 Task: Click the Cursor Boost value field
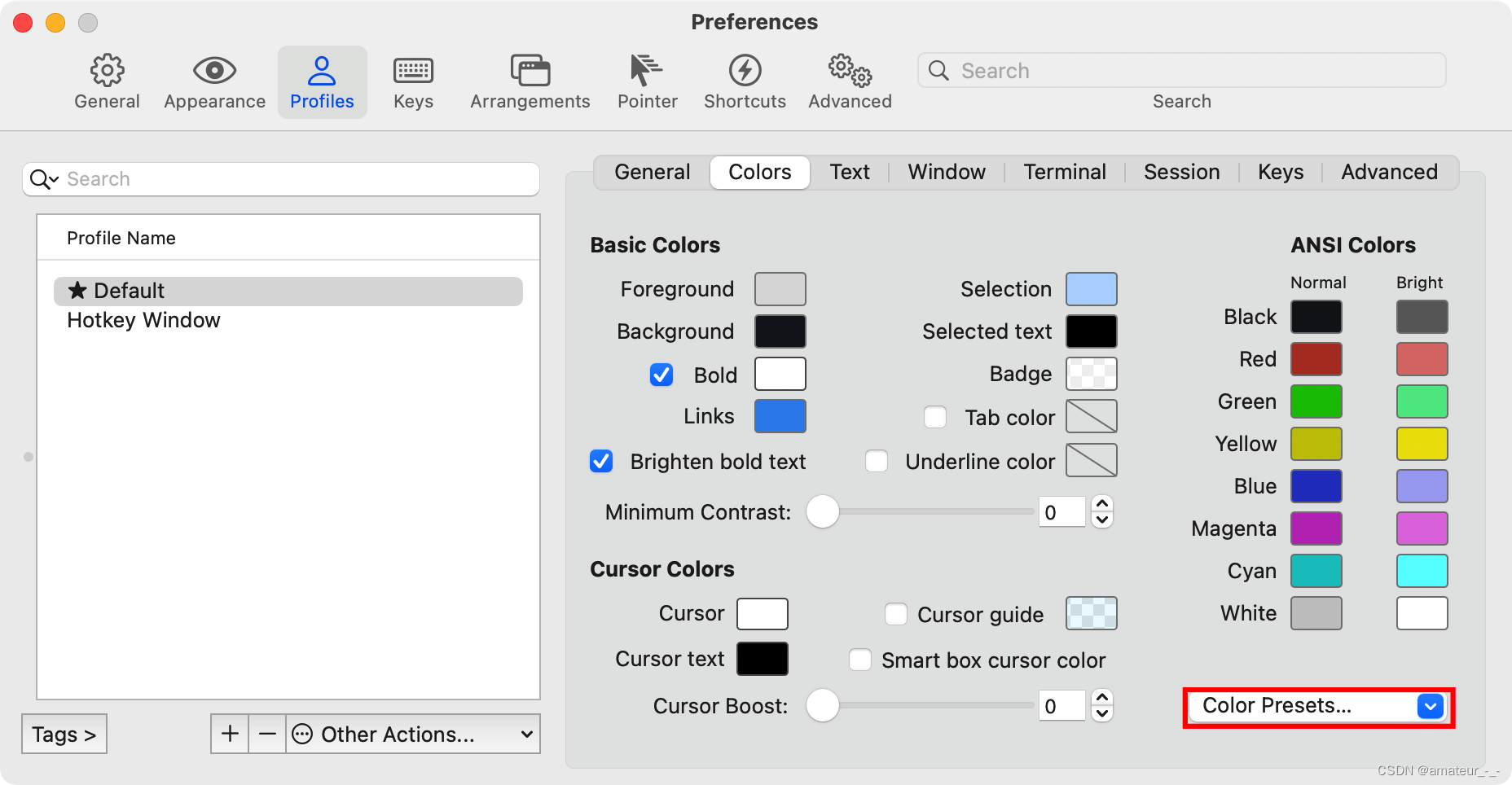pyautogui.click(x=1062, y=705)
